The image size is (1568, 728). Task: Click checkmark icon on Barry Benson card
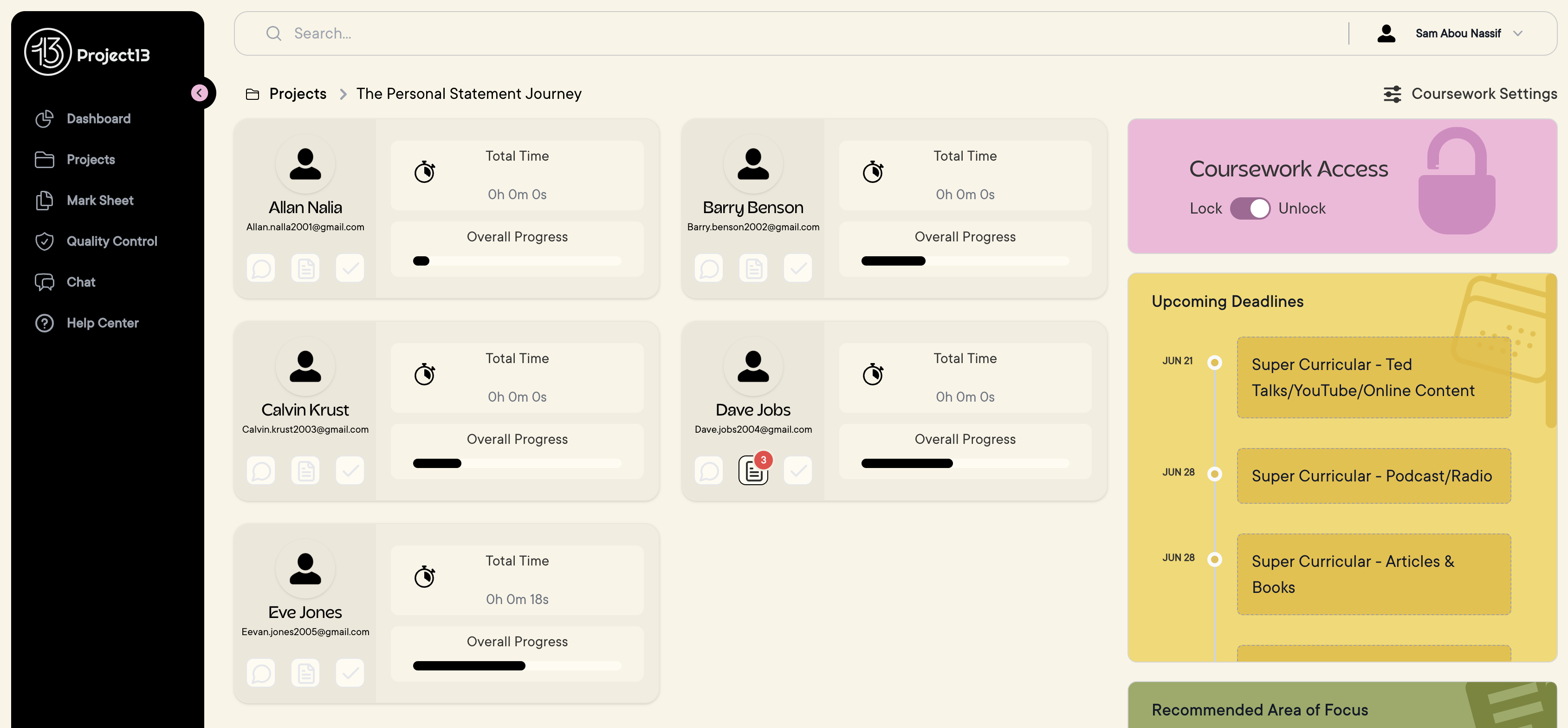pyautogui.click(x=798, y=268)
